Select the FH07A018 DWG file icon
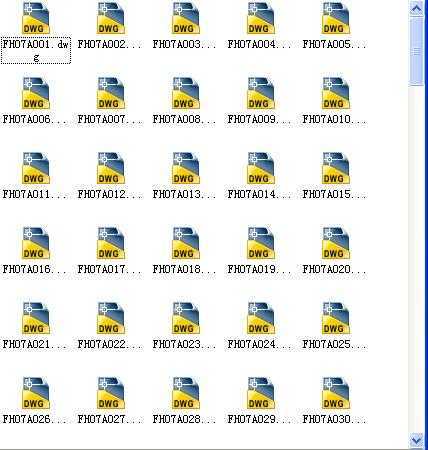The image size is (428, 450). tap(186, 243)
